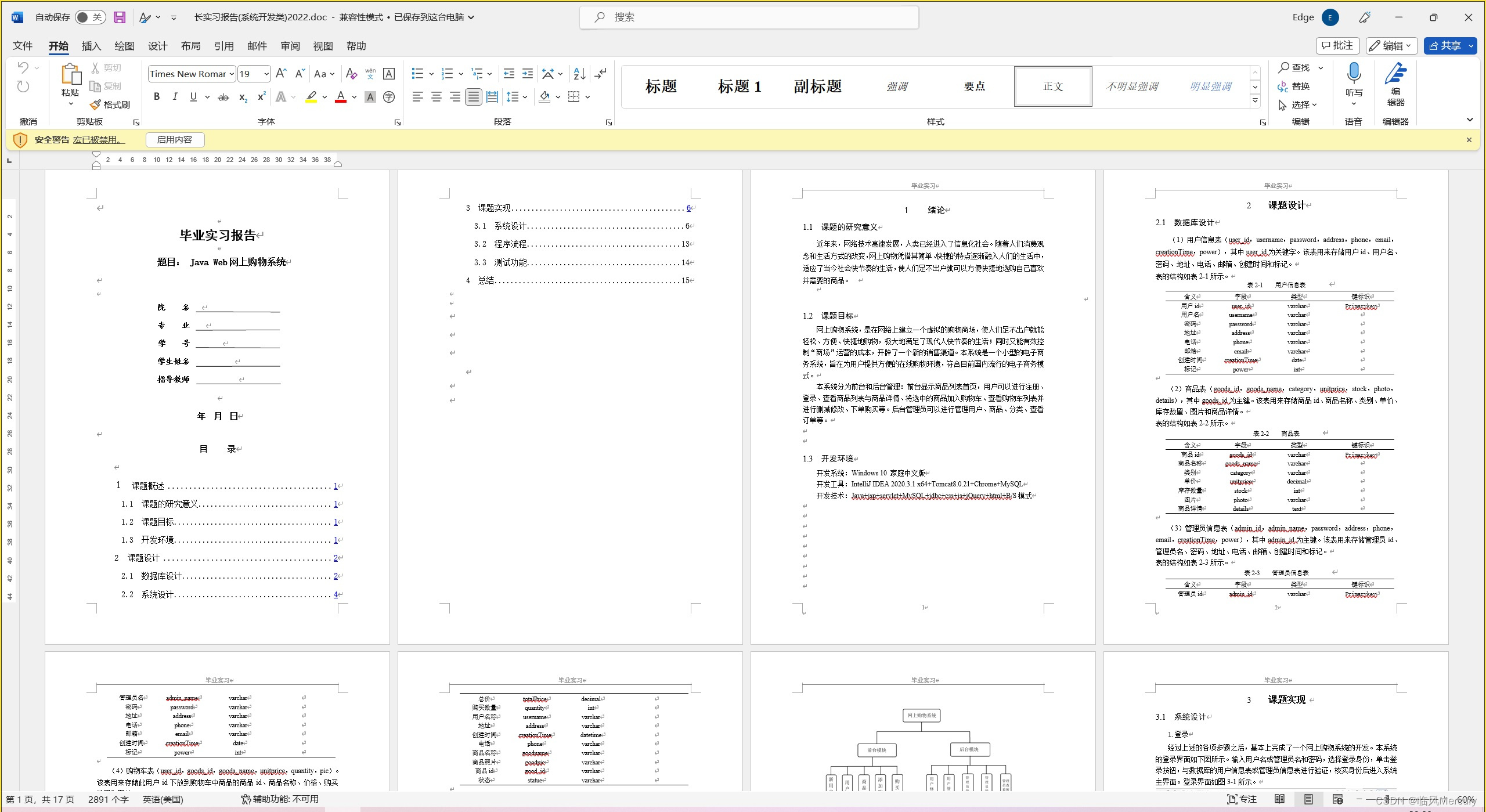Click the Editor 编辑器 icon

(1395, 74)
